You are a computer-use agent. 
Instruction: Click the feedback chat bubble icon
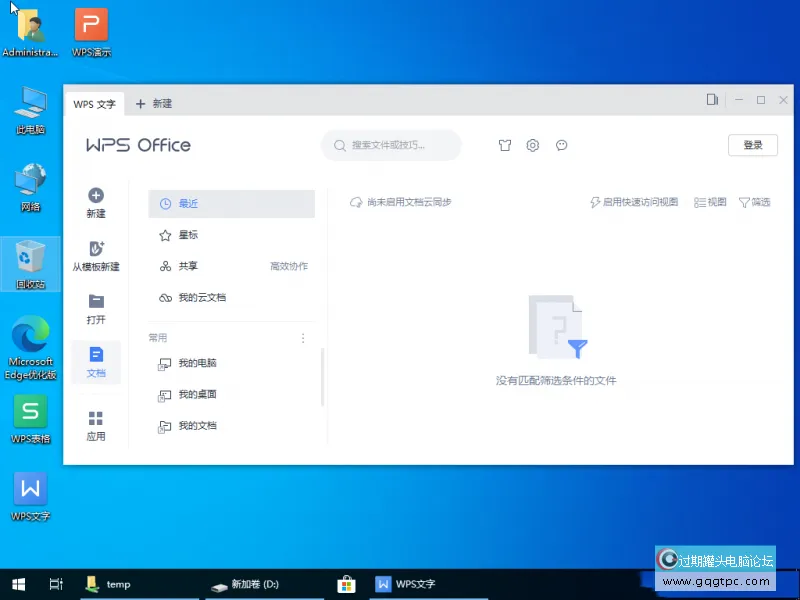562,145
